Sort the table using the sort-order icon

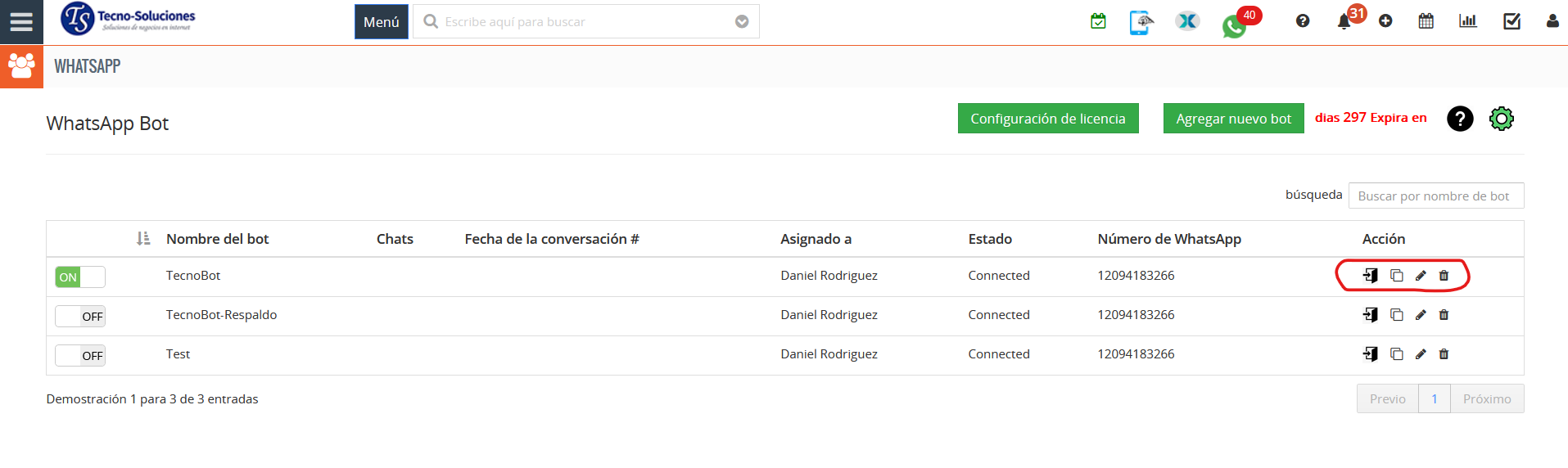[143, 239]
